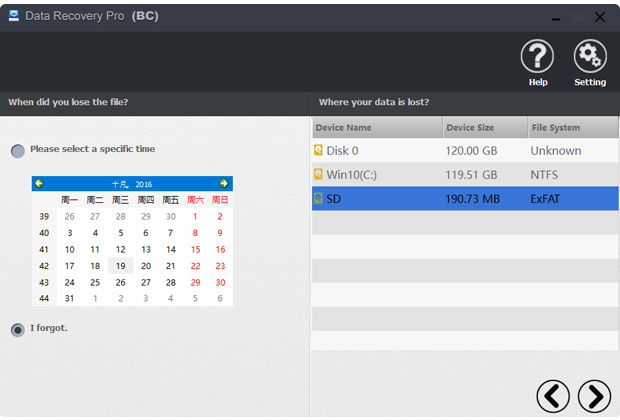
Task: Pick October 30 in the calendar
Action: (x=220, y=282)
